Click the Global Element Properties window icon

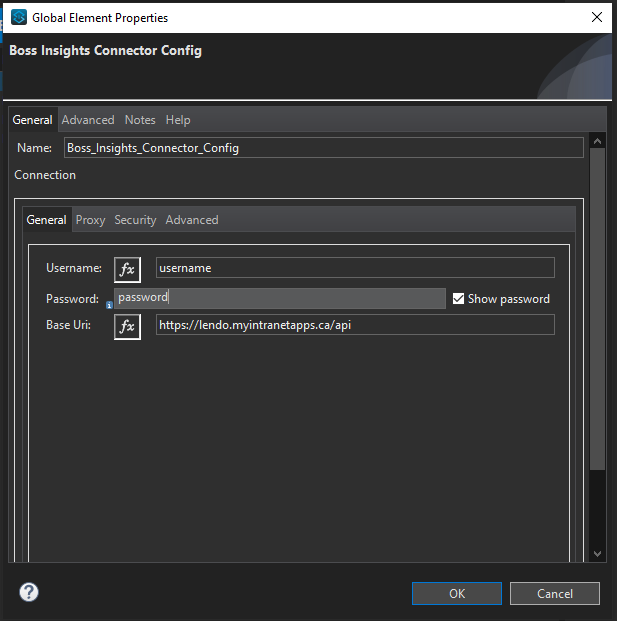point(18,18)
